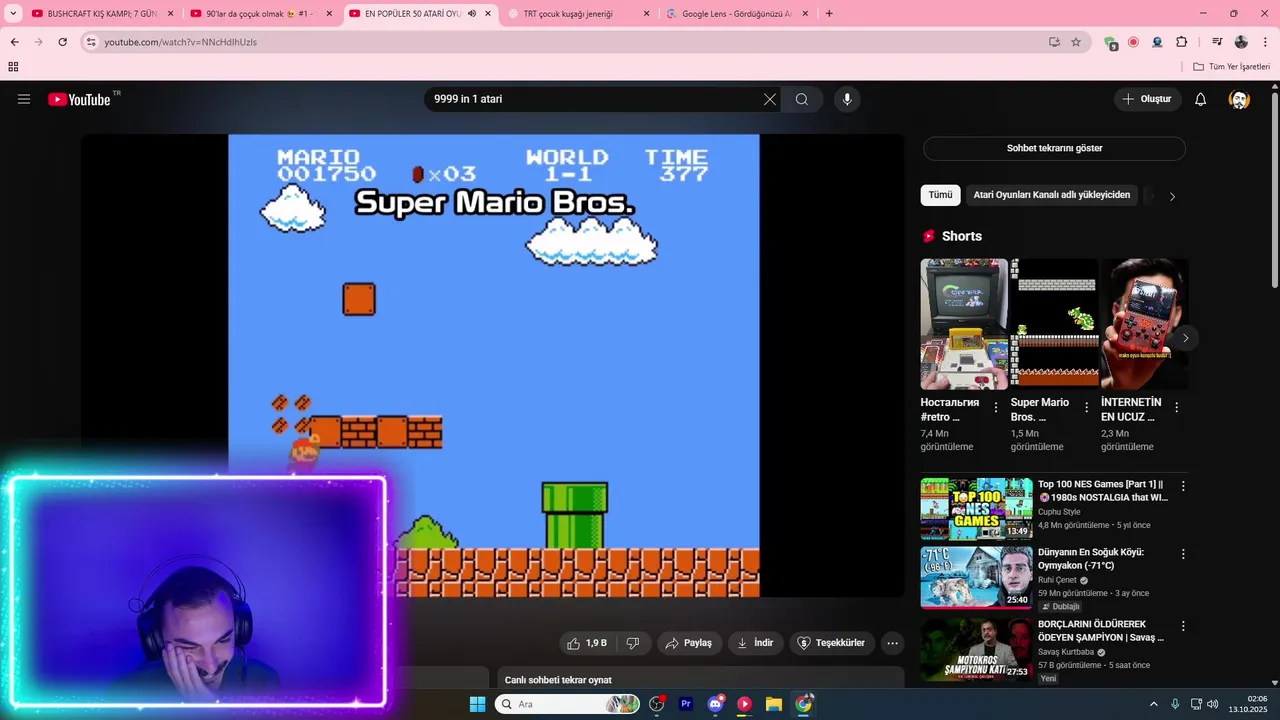Click the search magnifier button

[x=802, y=99]
